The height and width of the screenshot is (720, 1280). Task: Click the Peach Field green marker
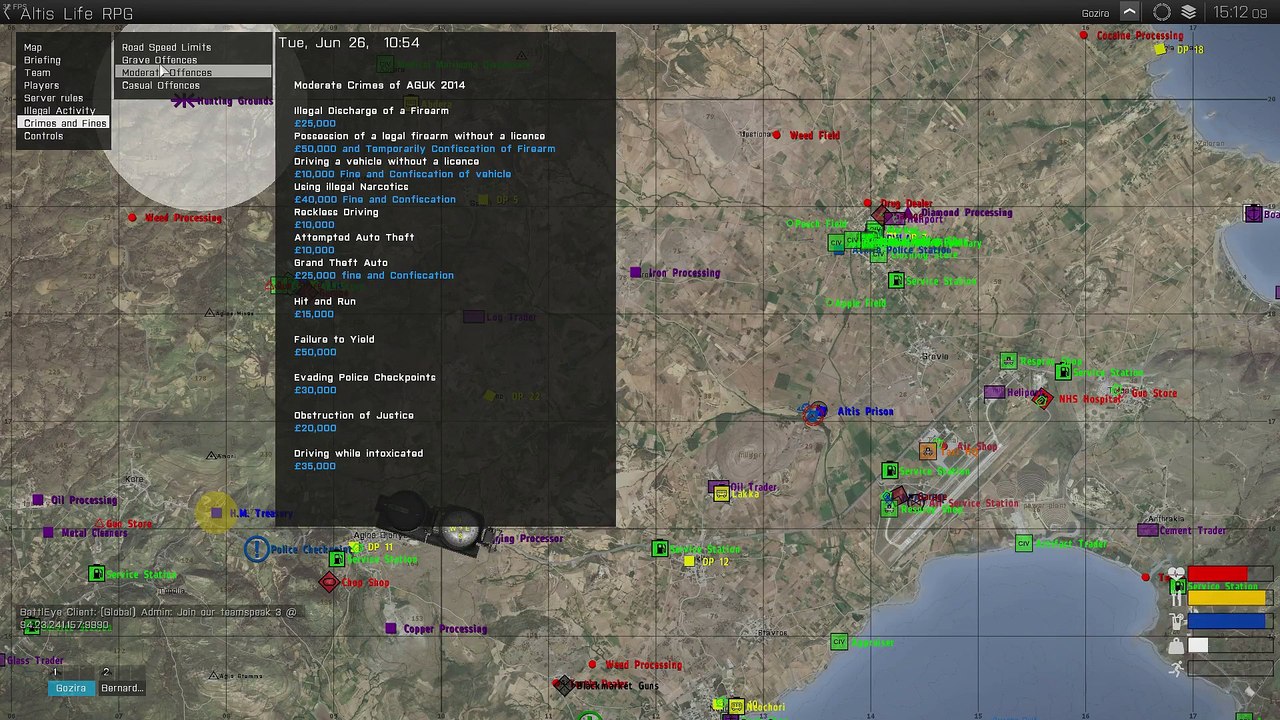[789, 223]
